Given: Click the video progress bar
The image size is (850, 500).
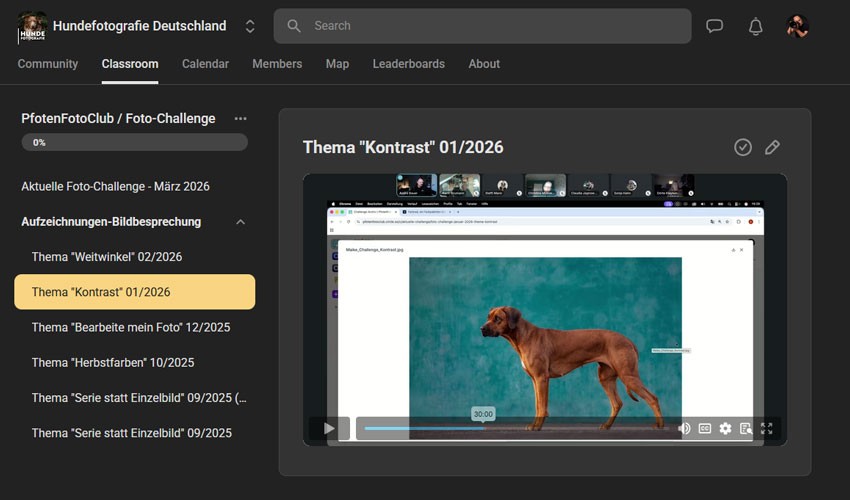Looking at the screenshot, I should (516, 428).
